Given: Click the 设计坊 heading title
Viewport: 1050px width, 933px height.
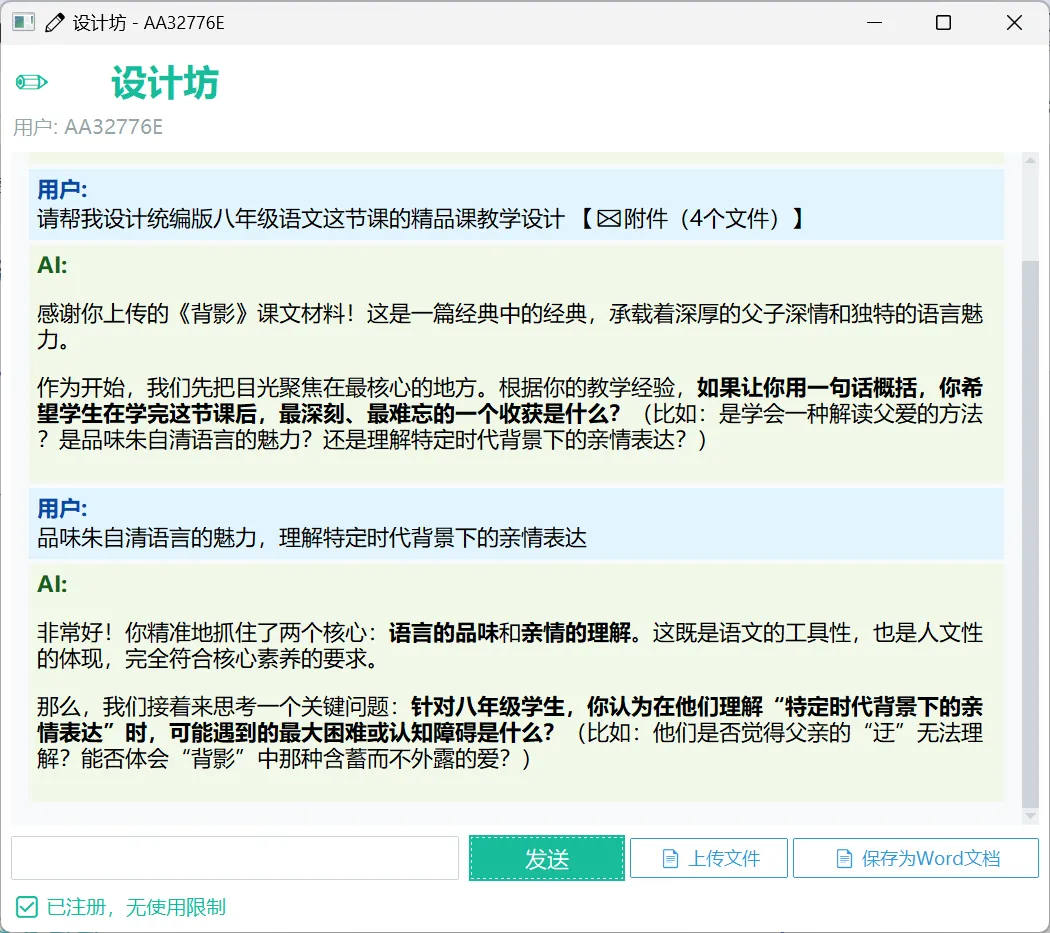Looking at the screenshot, I should click(x=165, y=83).
